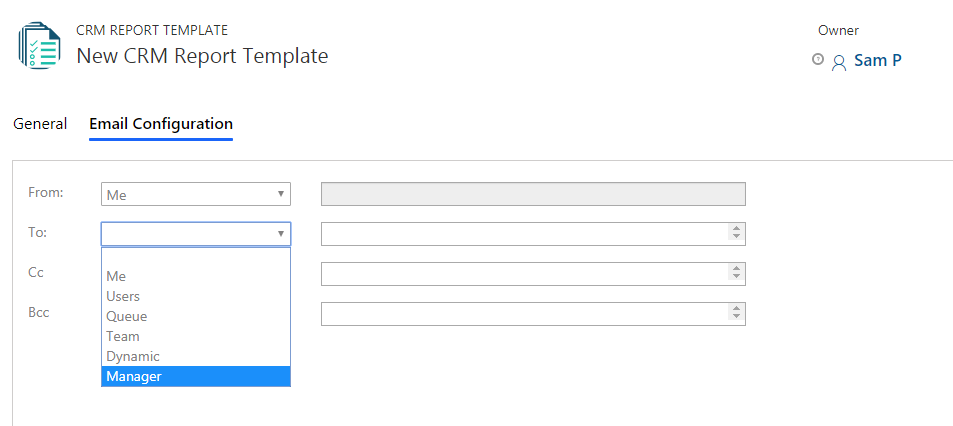
Task: Click the CRM Report Template entity icon
Action: coord(40,46)
